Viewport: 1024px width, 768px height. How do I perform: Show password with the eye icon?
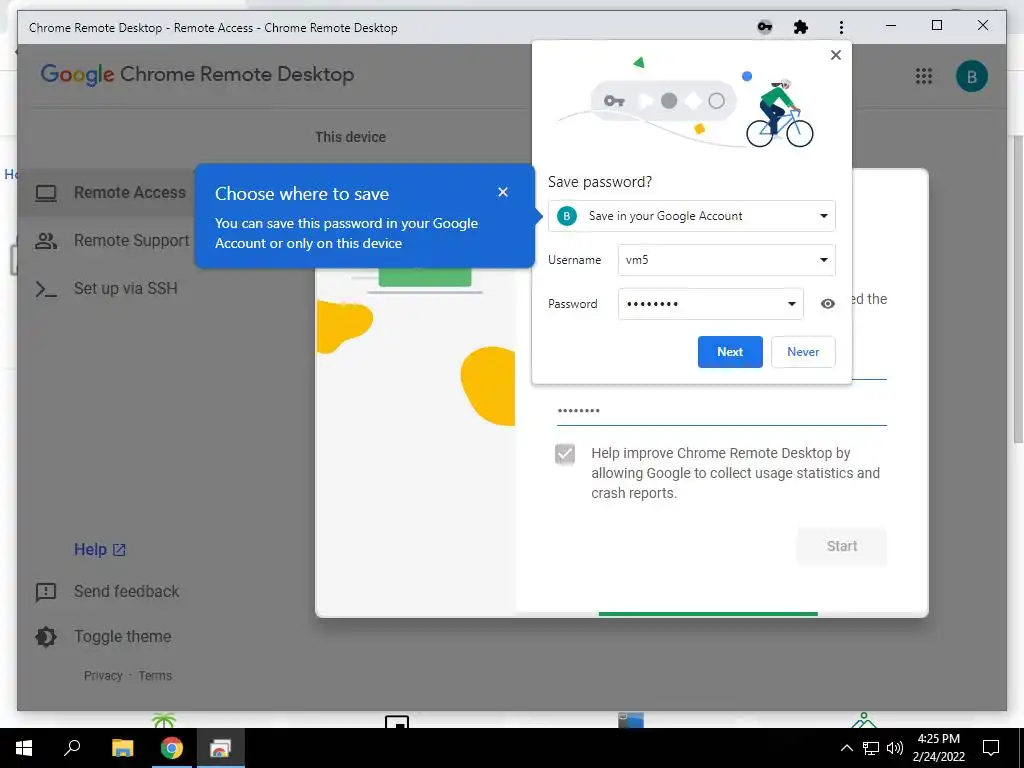coord(827,304)
